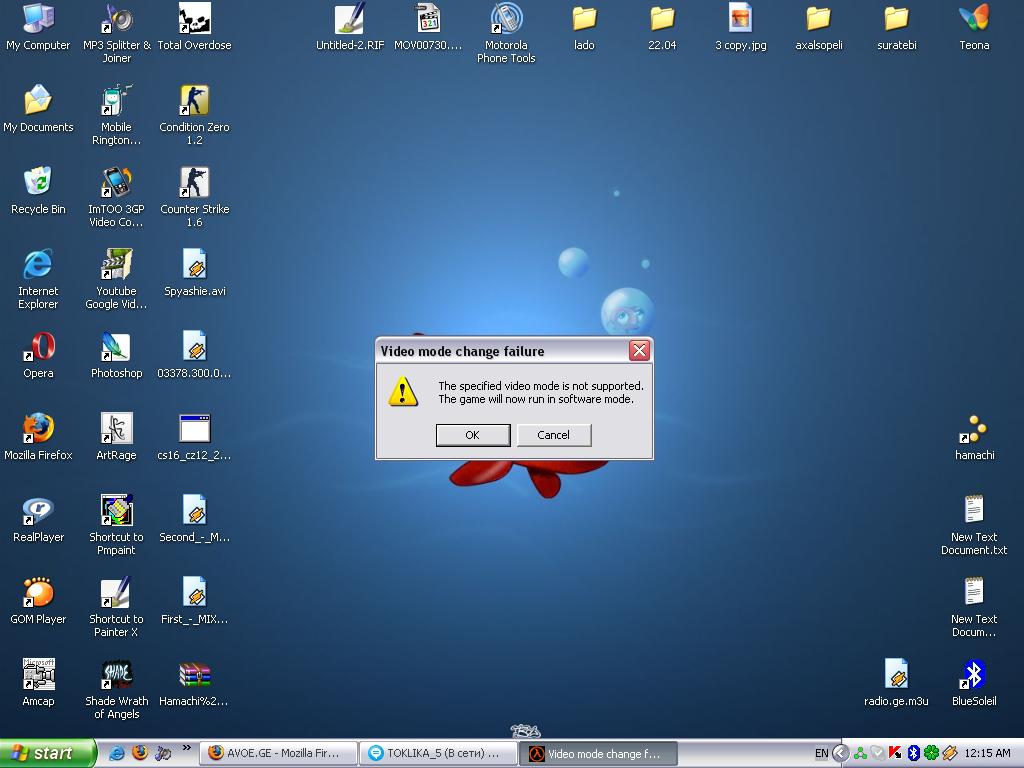Open Bluetooth tray icon
Image resolution: width=1024 pixels, height=768 pixels.
(x=914, y=753)
